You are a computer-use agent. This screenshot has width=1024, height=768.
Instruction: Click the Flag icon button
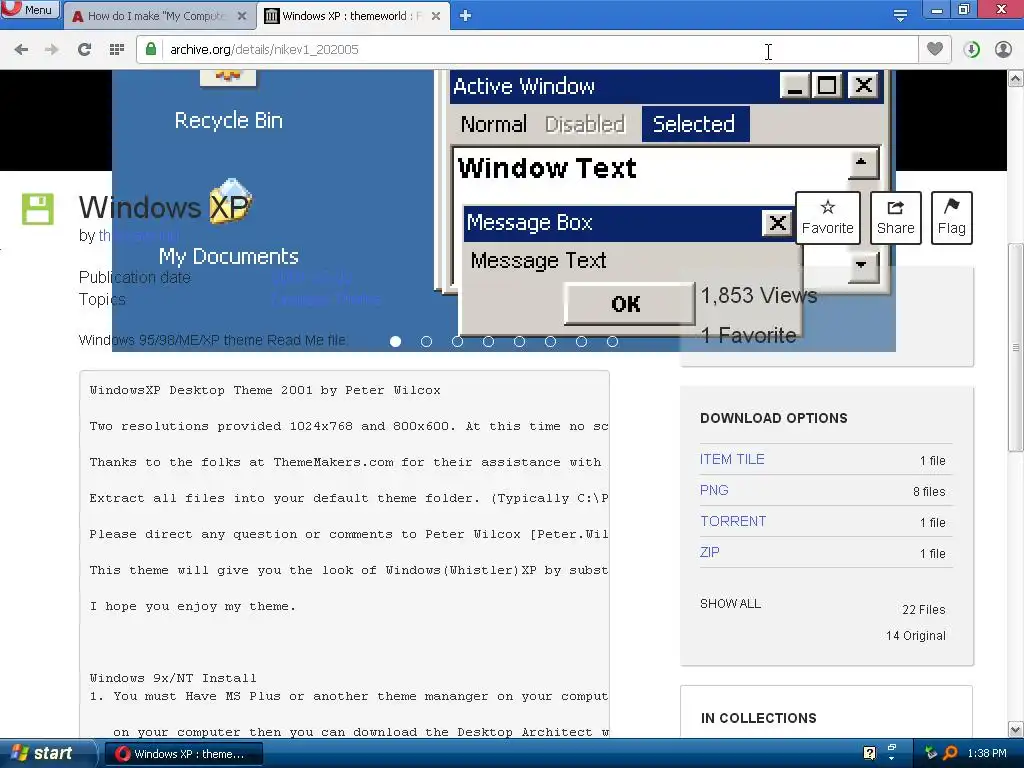952,218
